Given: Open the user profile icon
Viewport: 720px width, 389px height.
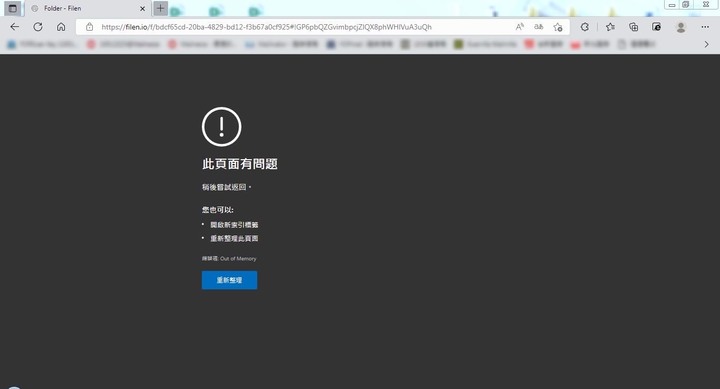Looking at the screenshot, I should 681,28.
